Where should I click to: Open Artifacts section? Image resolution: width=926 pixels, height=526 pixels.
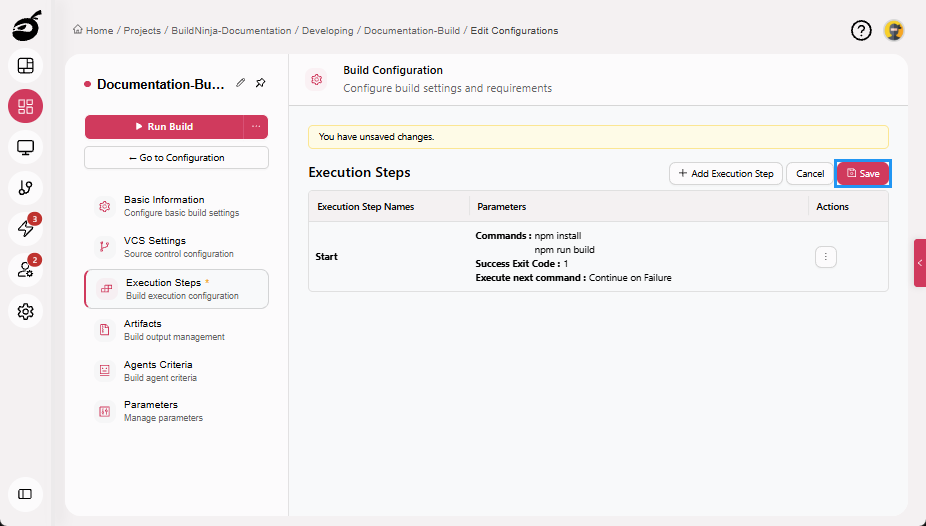tap(176, 330)
